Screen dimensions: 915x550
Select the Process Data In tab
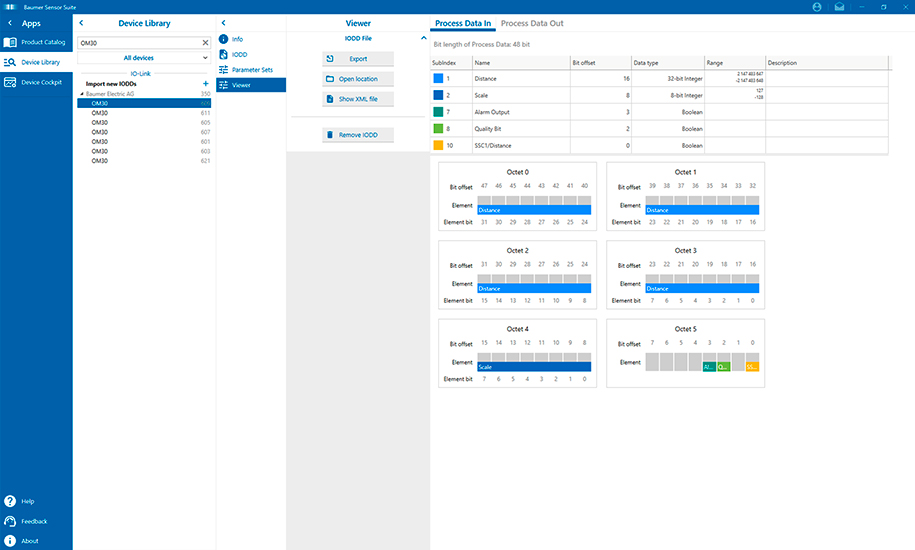(x=462, y=23)
